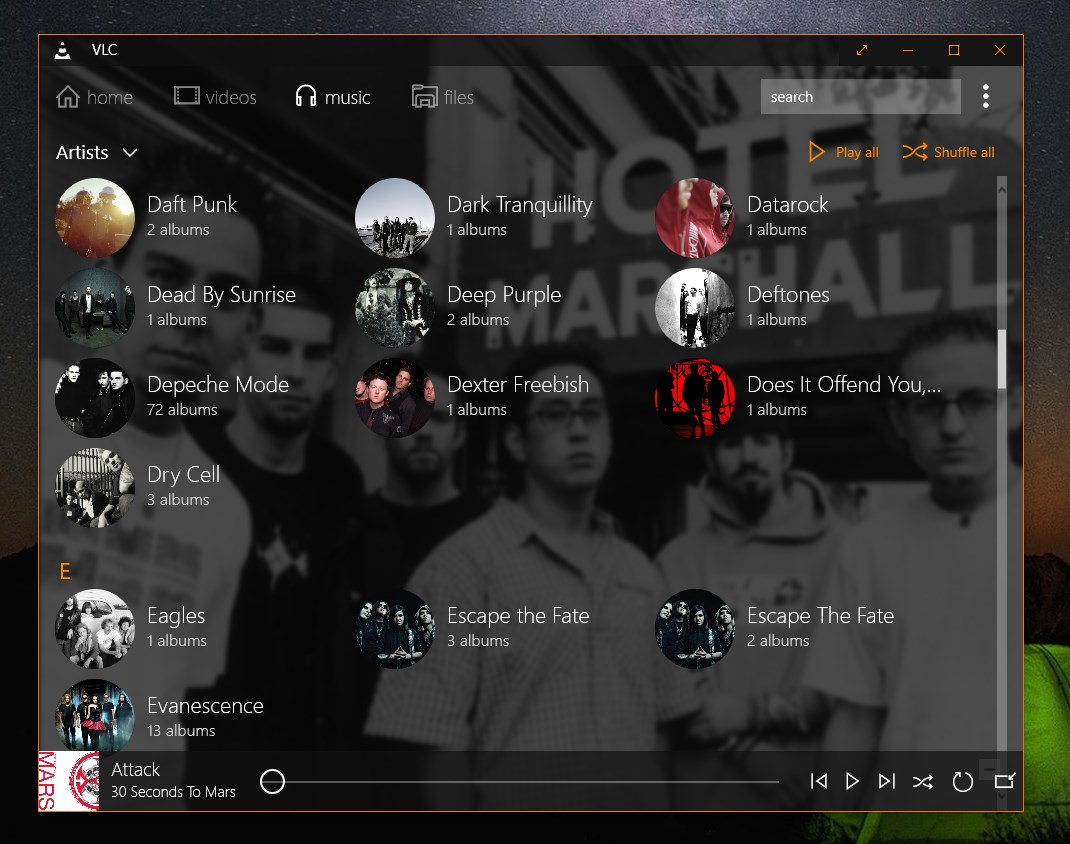This screenshot has width=1070, height=844.
Task: Open the overflow menu with three dots
Action: (985, 96)
